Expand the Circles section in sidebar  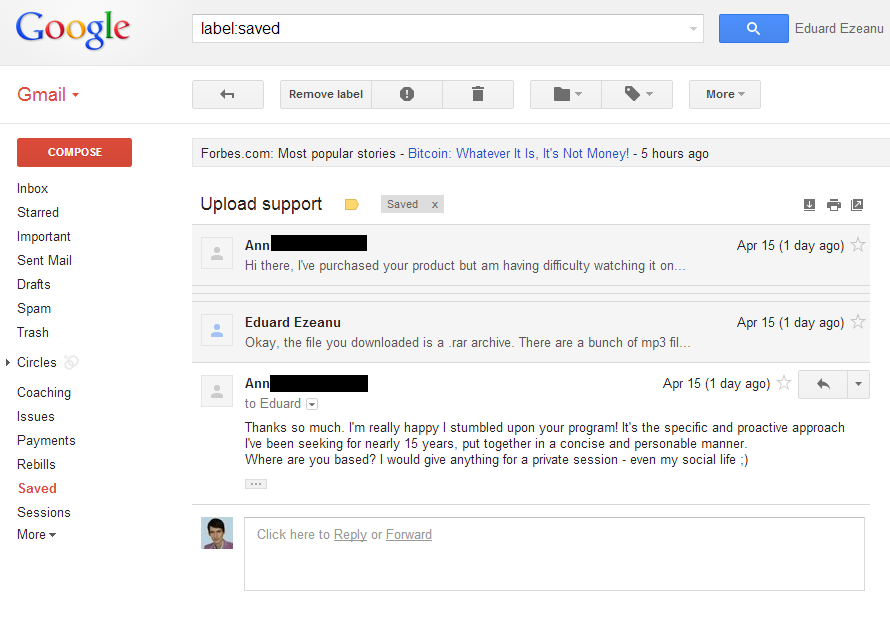[x=8, y=362]
